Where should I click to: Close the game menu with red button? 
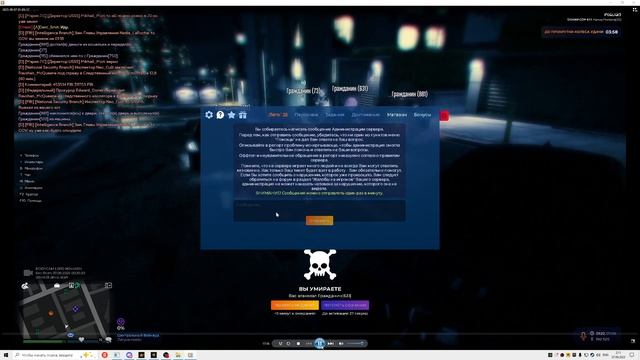444,116
